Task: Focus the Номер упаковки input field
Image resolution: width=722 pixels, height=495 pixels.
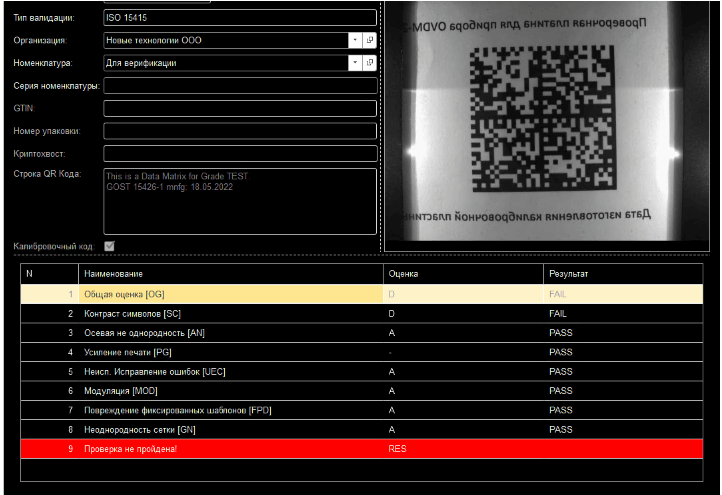Action: 240,131
